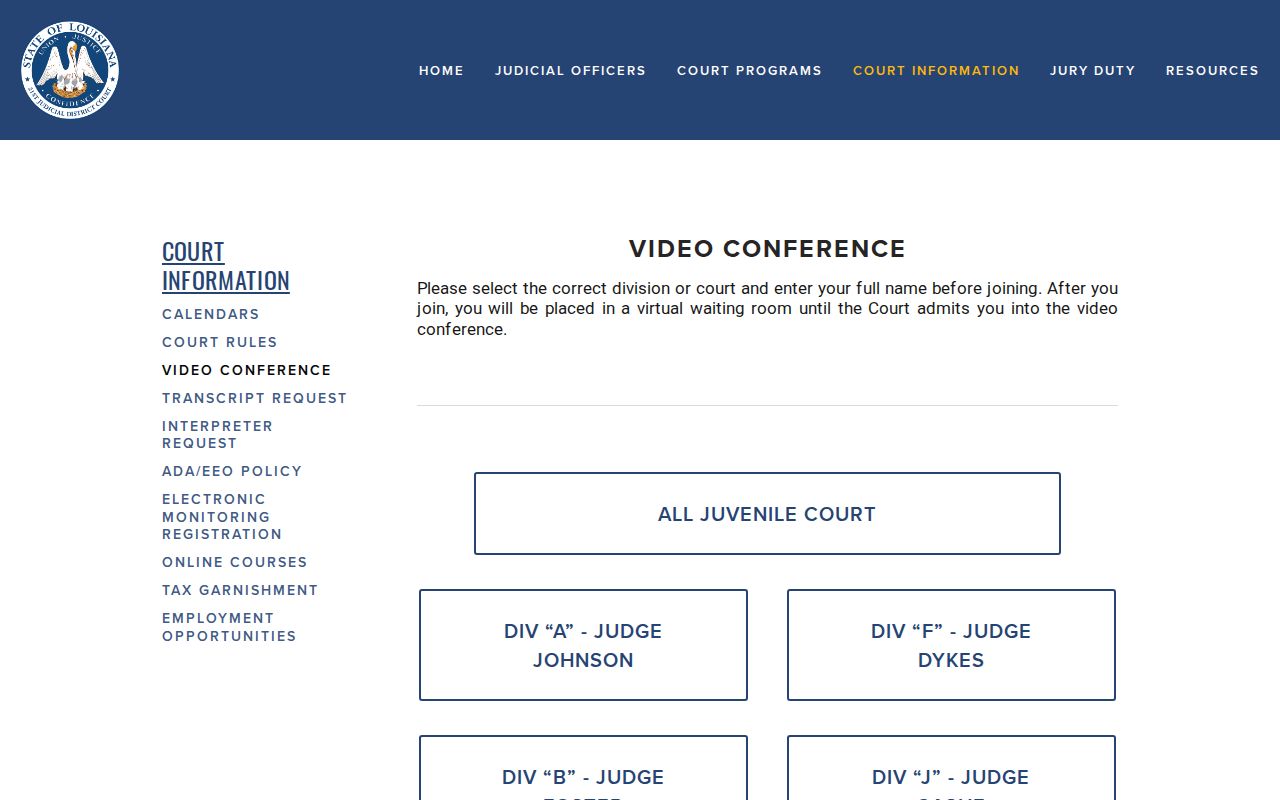Viewport: 1280px width, 800px height.
Task: Open Court Programs in the navigation
Action: coord(749,71)
